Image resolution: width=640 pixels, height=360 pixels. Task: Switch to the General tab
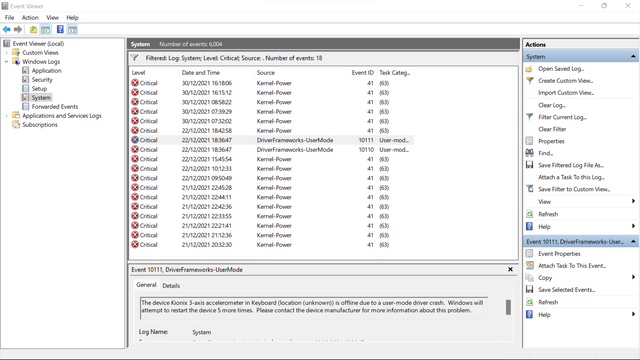point(146,285)
